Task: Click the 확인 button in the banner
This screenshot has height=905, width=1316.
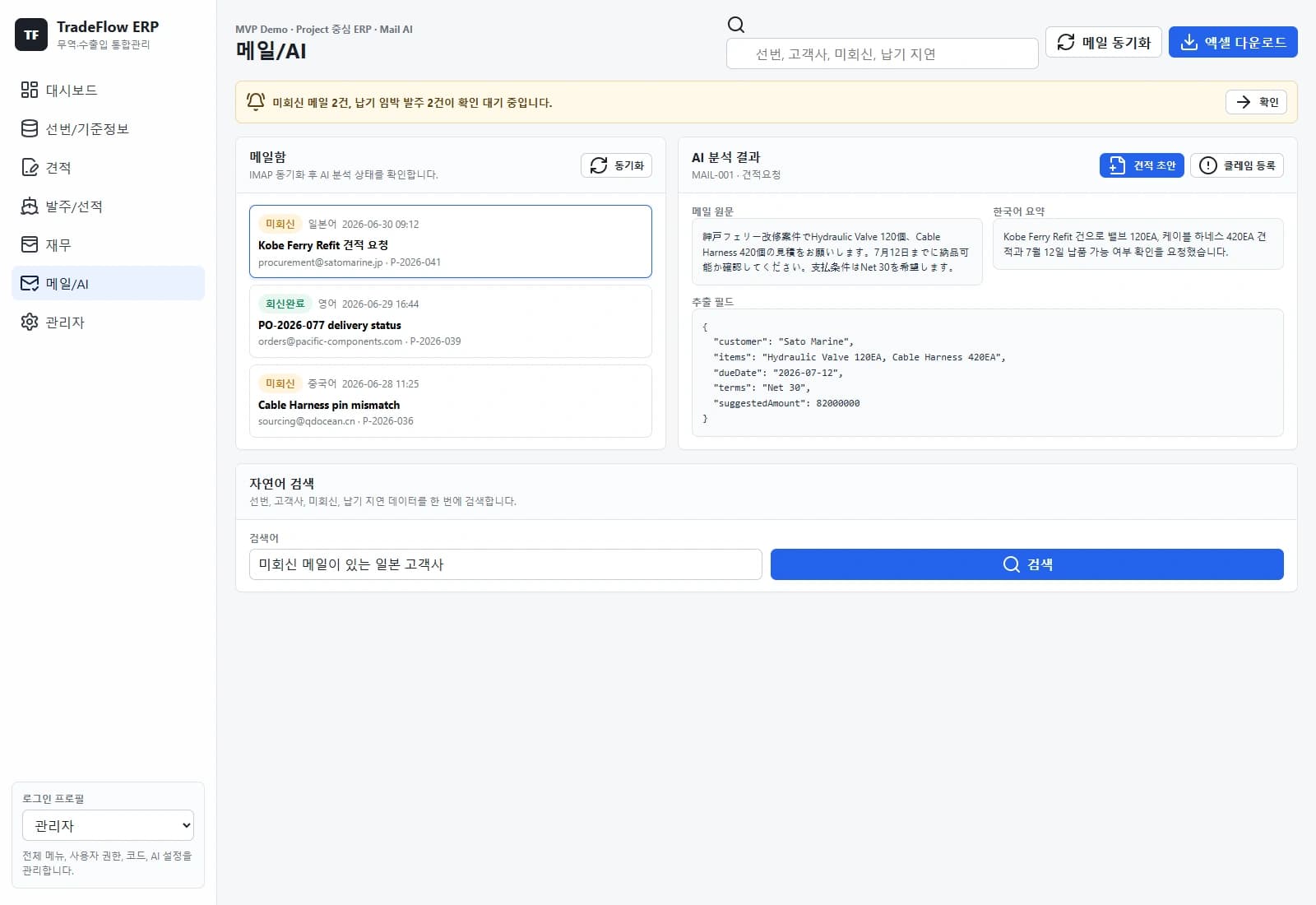Action: 1256,102
